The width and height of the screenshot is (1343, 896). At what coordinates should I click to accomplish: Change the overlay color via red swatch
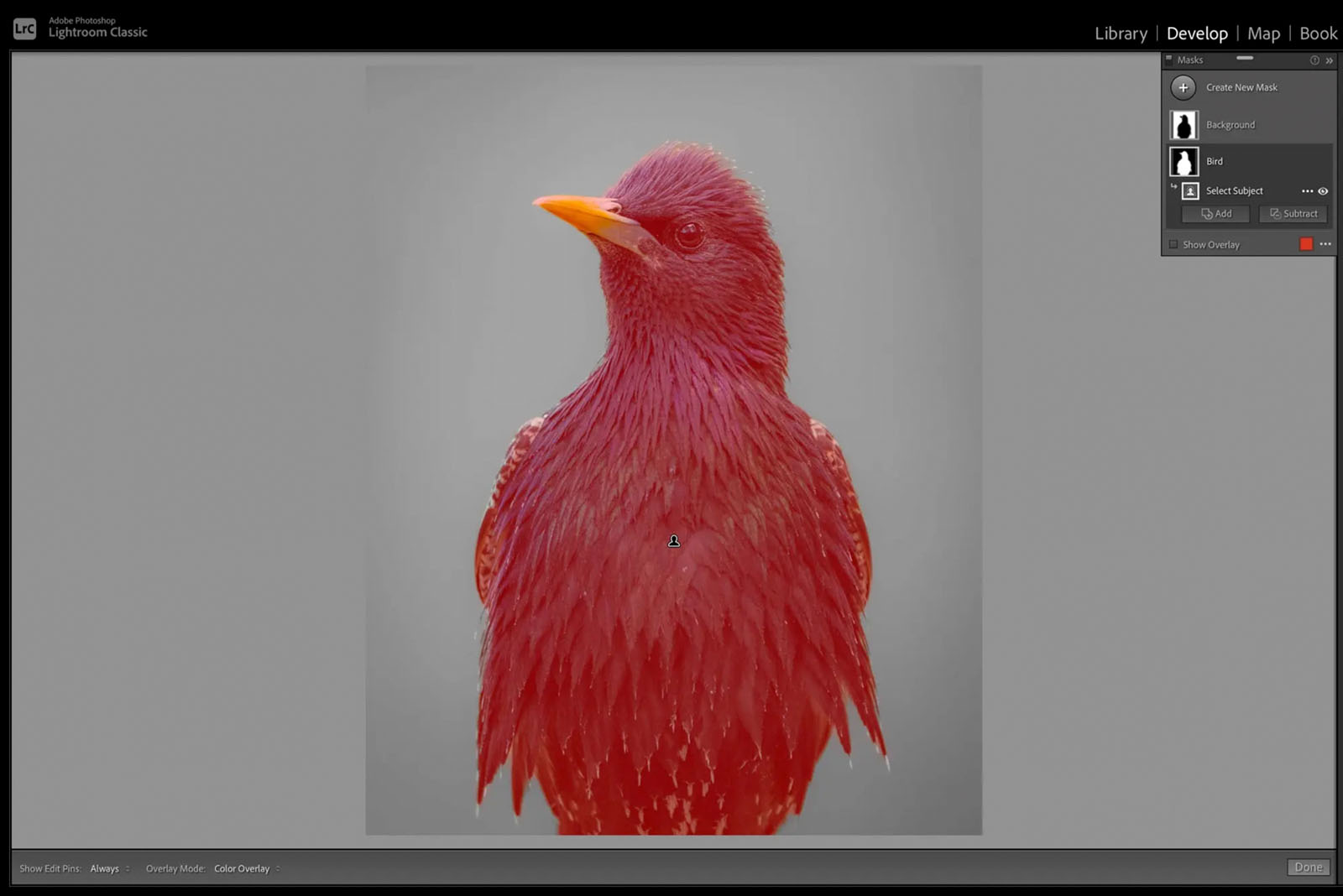tap(1306, 244)
